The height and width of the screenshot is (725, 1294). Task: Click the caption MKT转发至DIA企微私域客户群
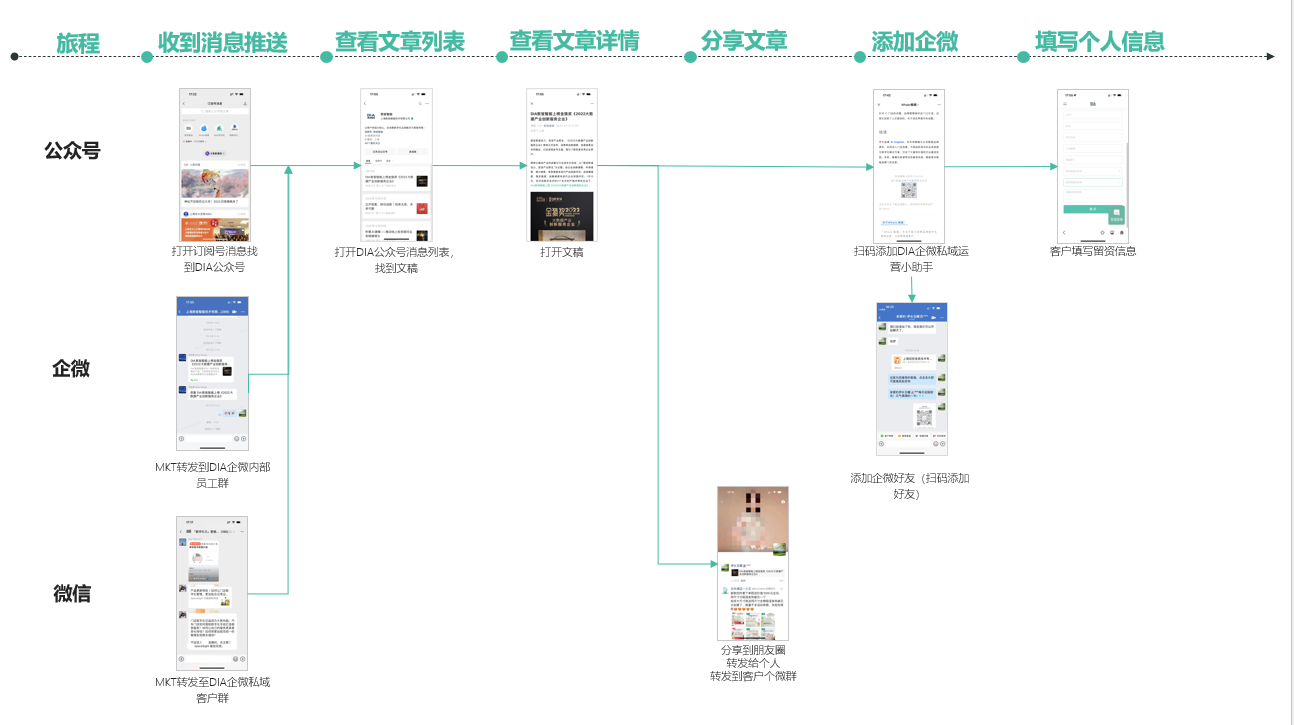tap(212, 690)
